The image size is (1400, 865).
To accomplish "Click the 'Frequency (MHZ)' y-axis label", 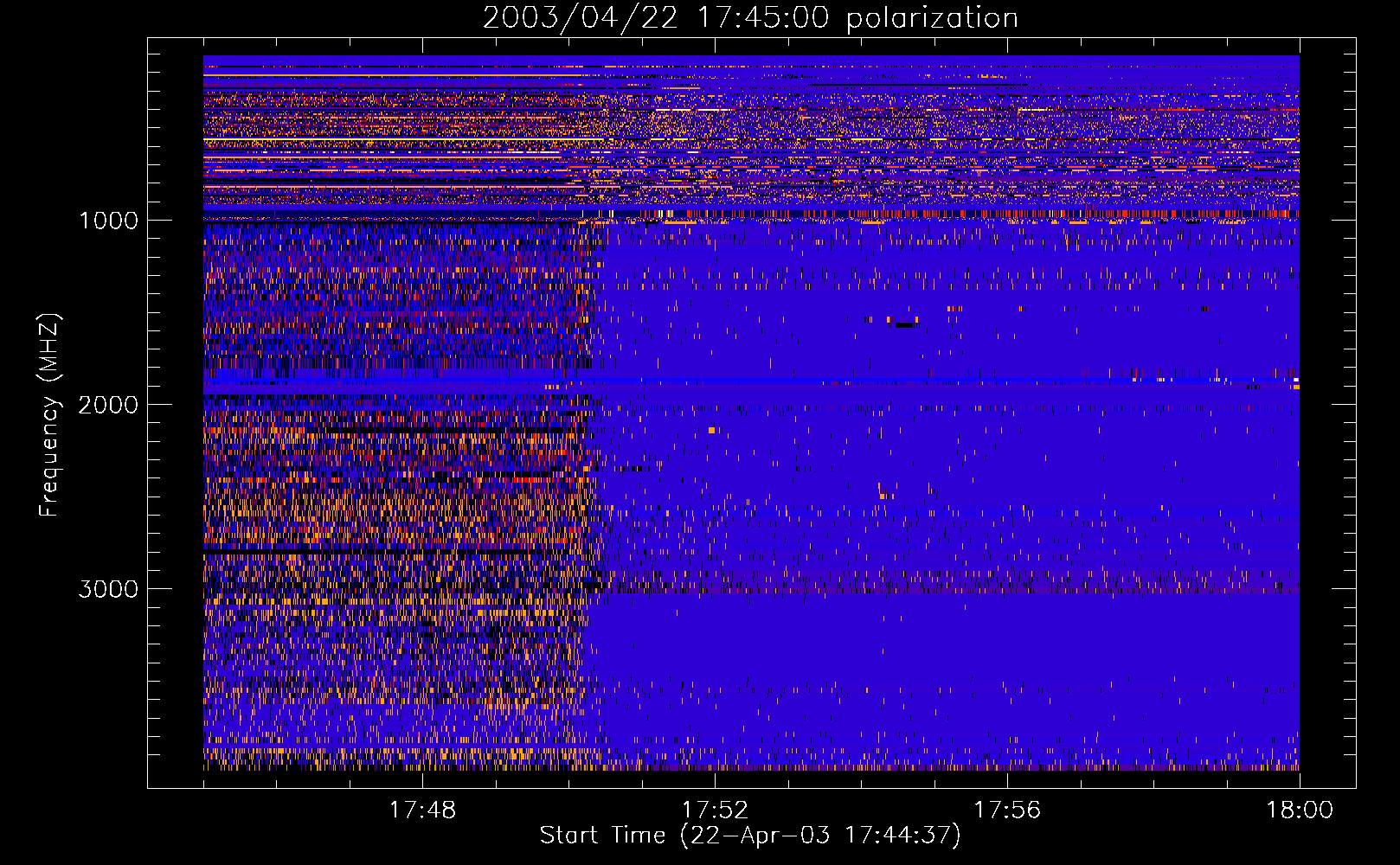I will point(49,415).
